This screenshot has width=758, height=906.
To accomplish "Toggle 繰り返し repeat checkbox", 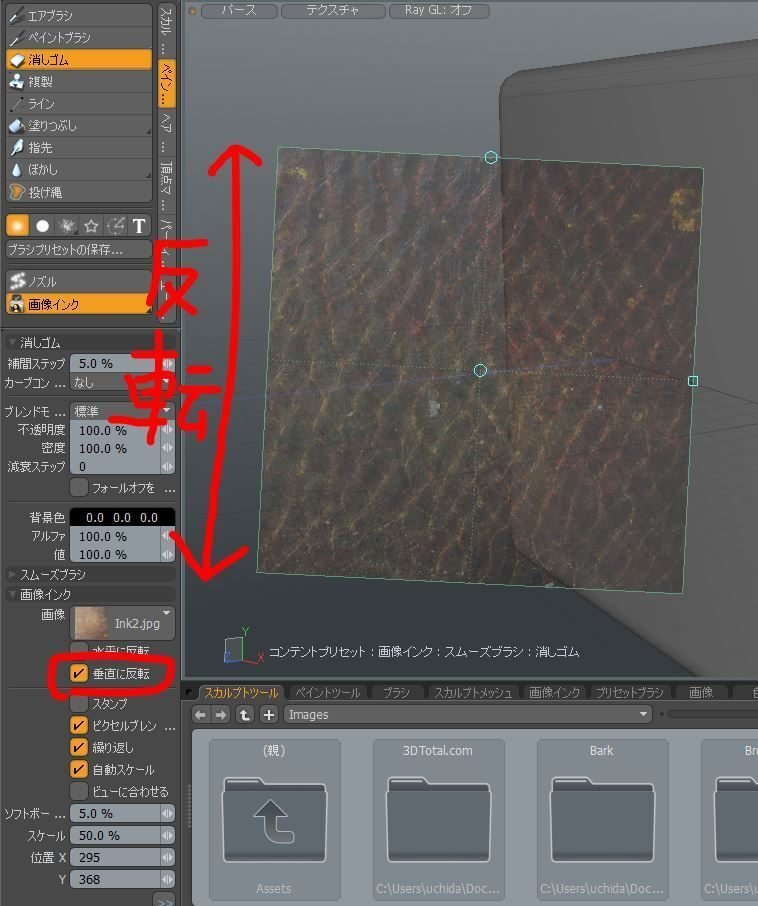I will (79, 747).
